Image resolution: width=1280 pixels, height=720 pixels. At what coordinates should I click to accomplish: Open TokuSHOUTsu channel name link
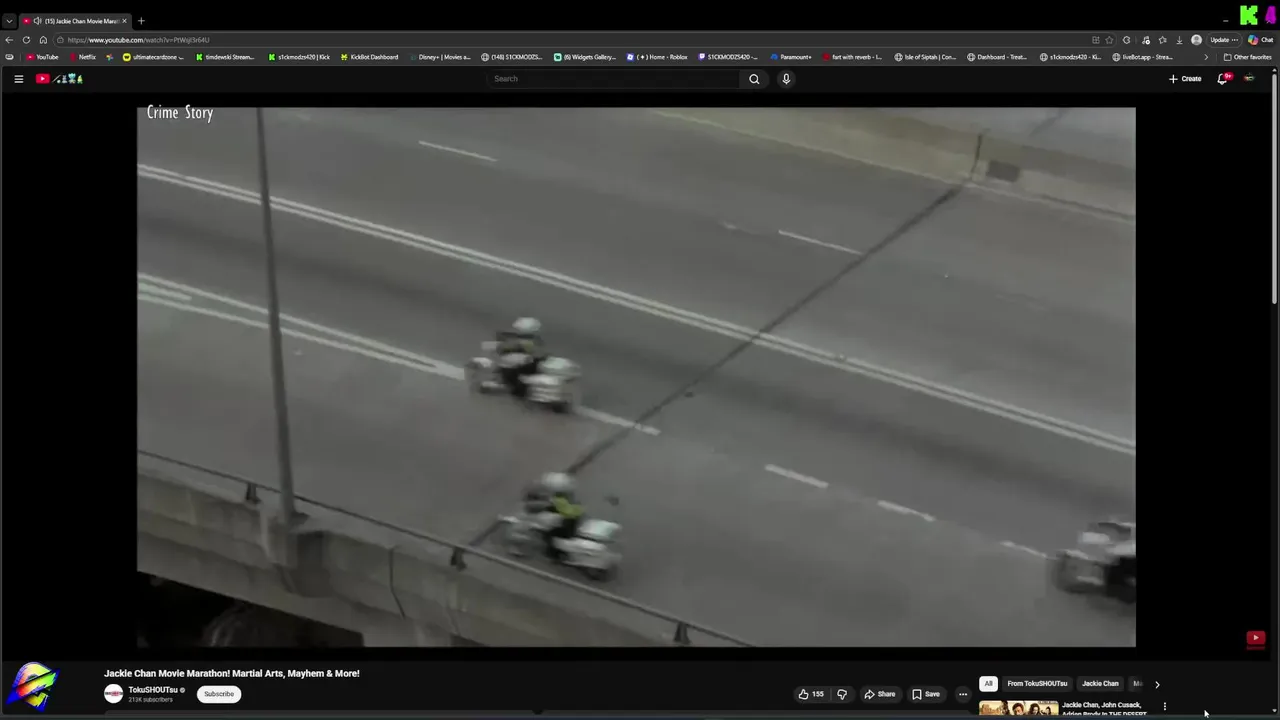coord(153,690)
